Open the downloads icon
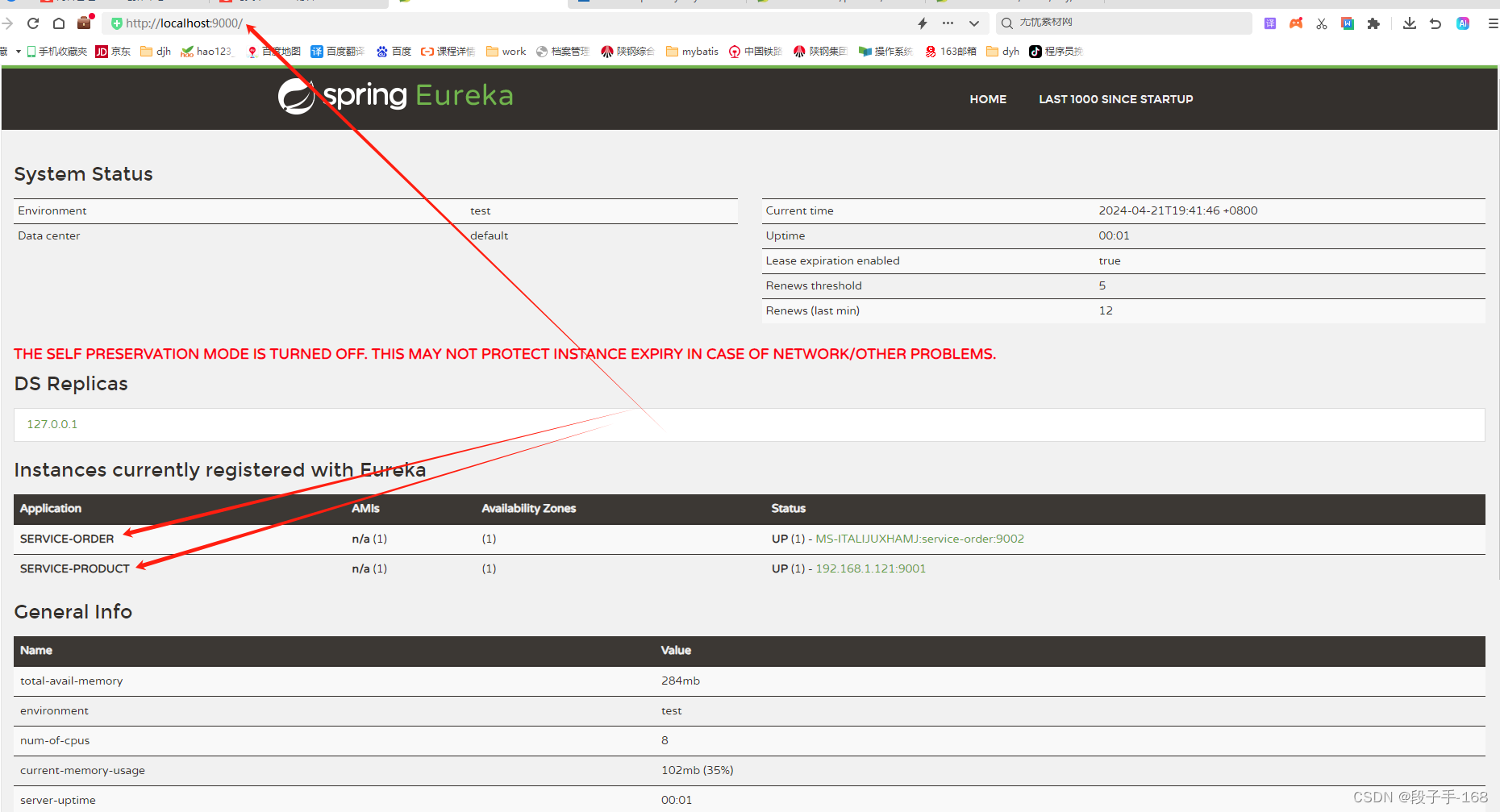 pos(1410,23)
